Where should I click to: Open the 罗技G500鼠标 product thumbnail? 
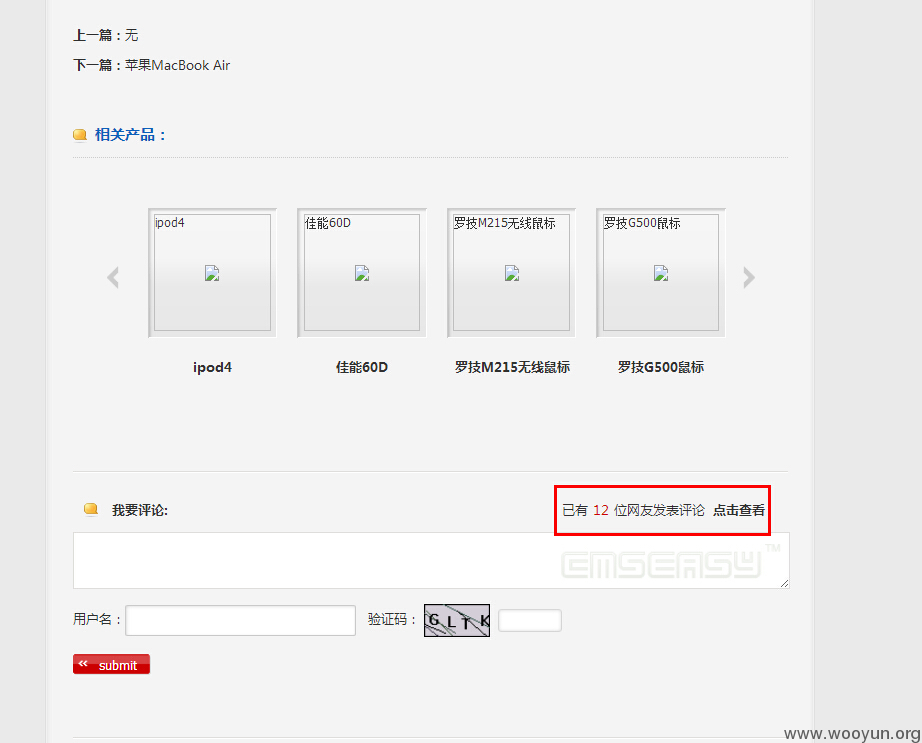[661, 273]
